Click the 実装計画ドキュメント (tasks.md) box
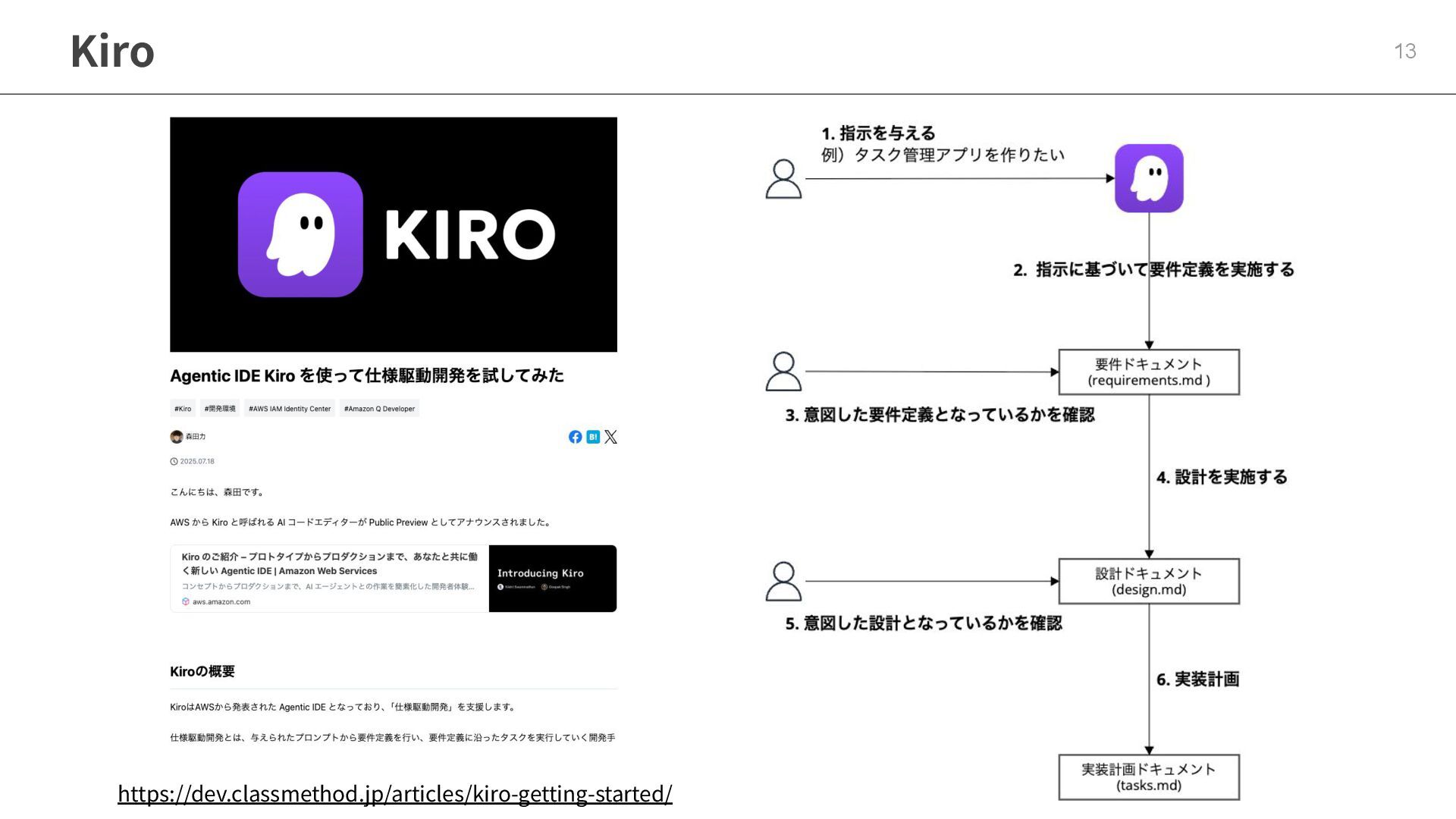Viewport: 1456px width, 819px height. pyautogui.click(x=1149, y=777)
